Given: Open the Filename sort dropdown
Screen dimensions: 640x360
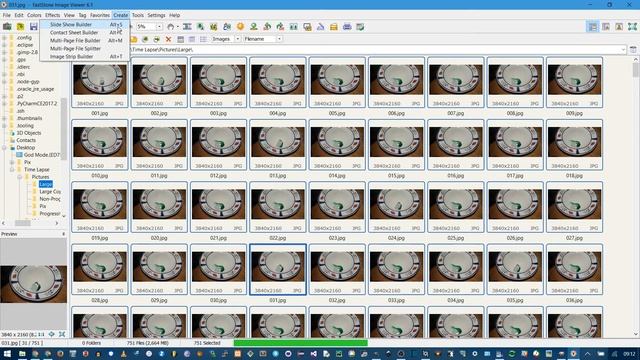Looking at the screenshot, I should click(279, 39).
